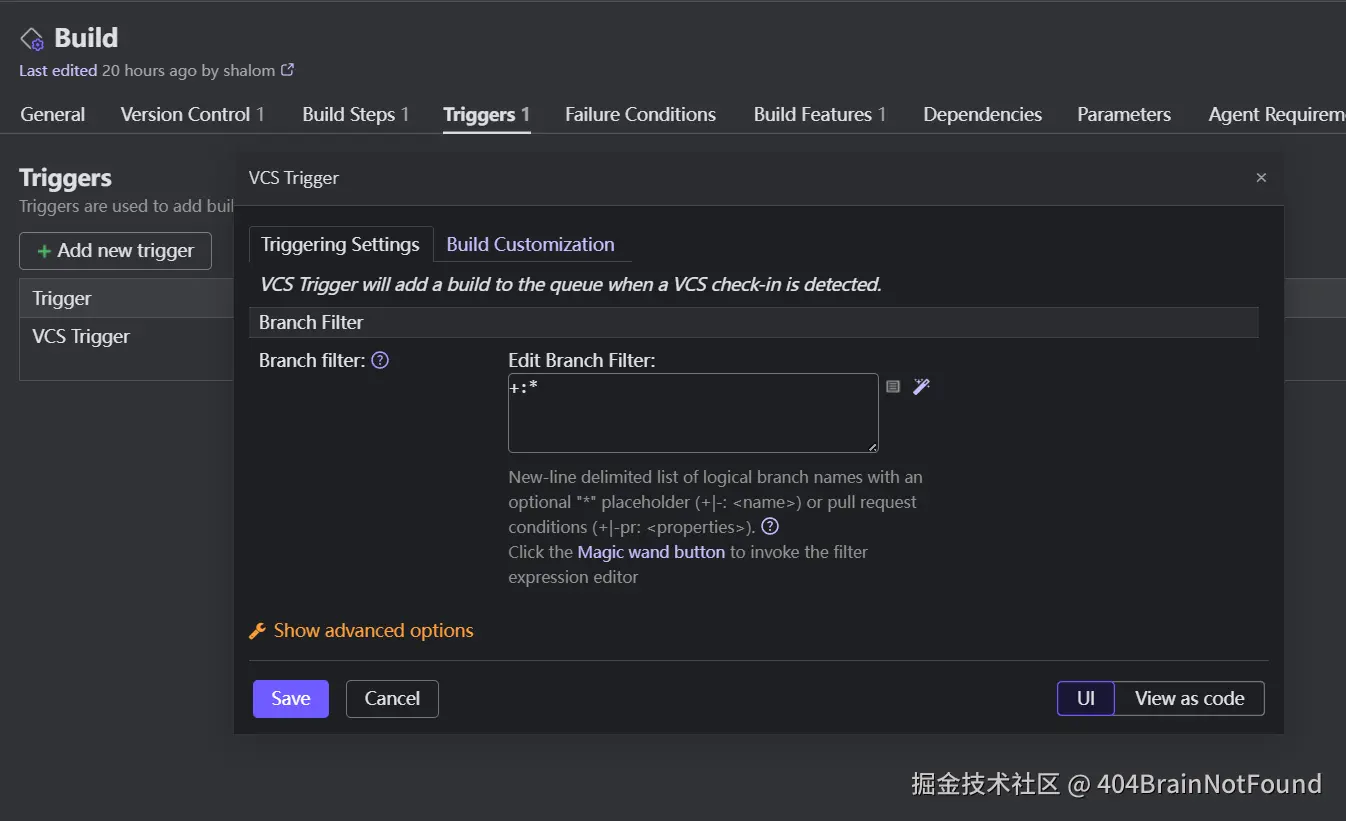
Task: Click the Magic wand button link
Action: point(651,552)
